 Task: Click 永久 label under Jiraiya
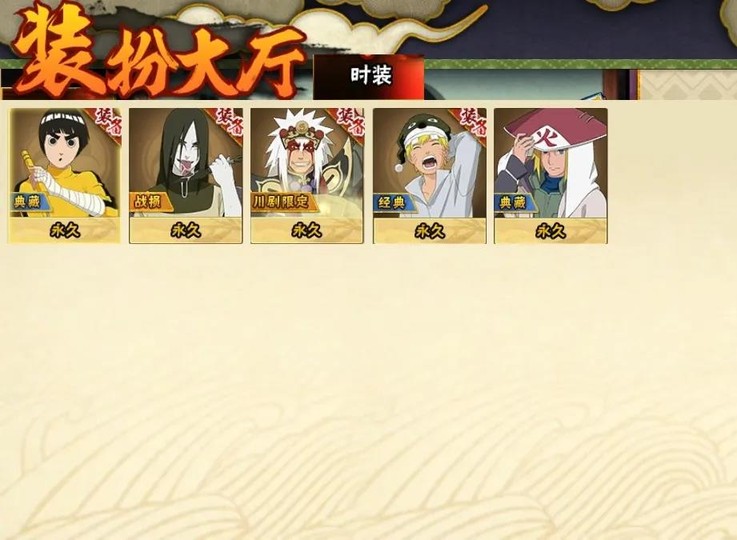pos(307,231)
